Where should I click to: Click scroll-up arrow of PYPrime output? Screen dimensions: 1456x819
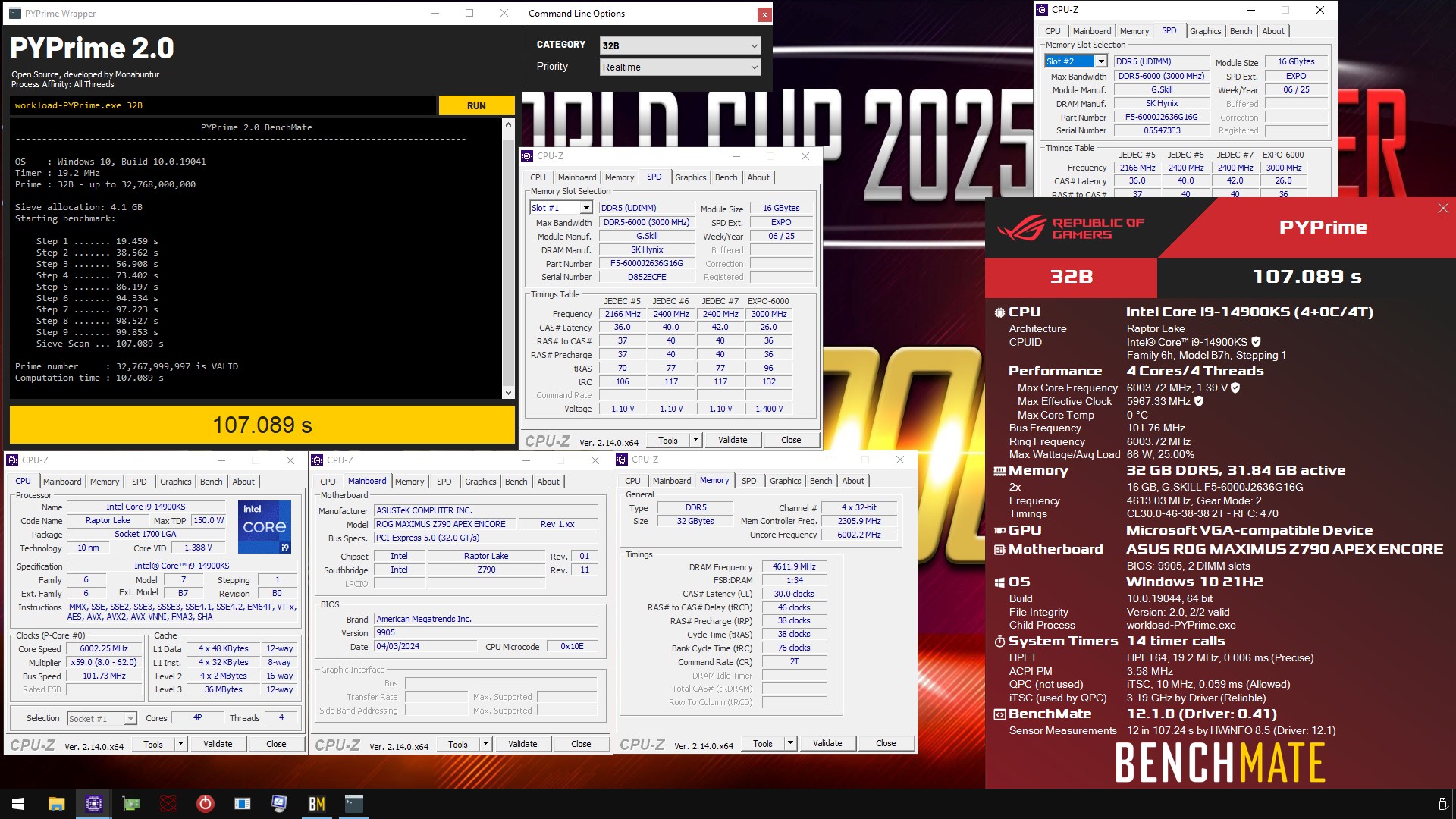pyautogui.click(x=508, y=124)
